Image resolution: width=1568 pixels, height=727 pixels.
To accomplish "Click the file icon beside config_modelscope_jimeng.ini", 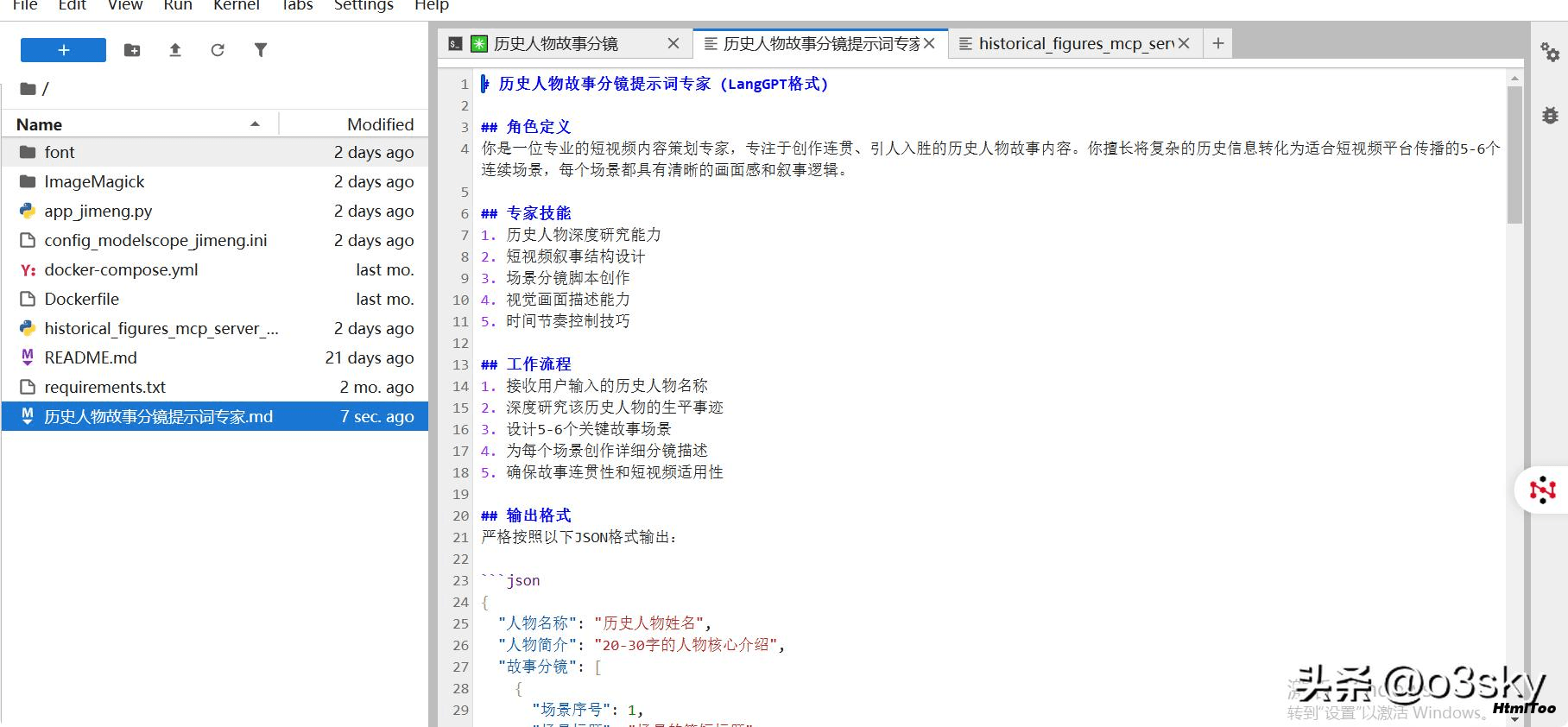I will [28, 240].
